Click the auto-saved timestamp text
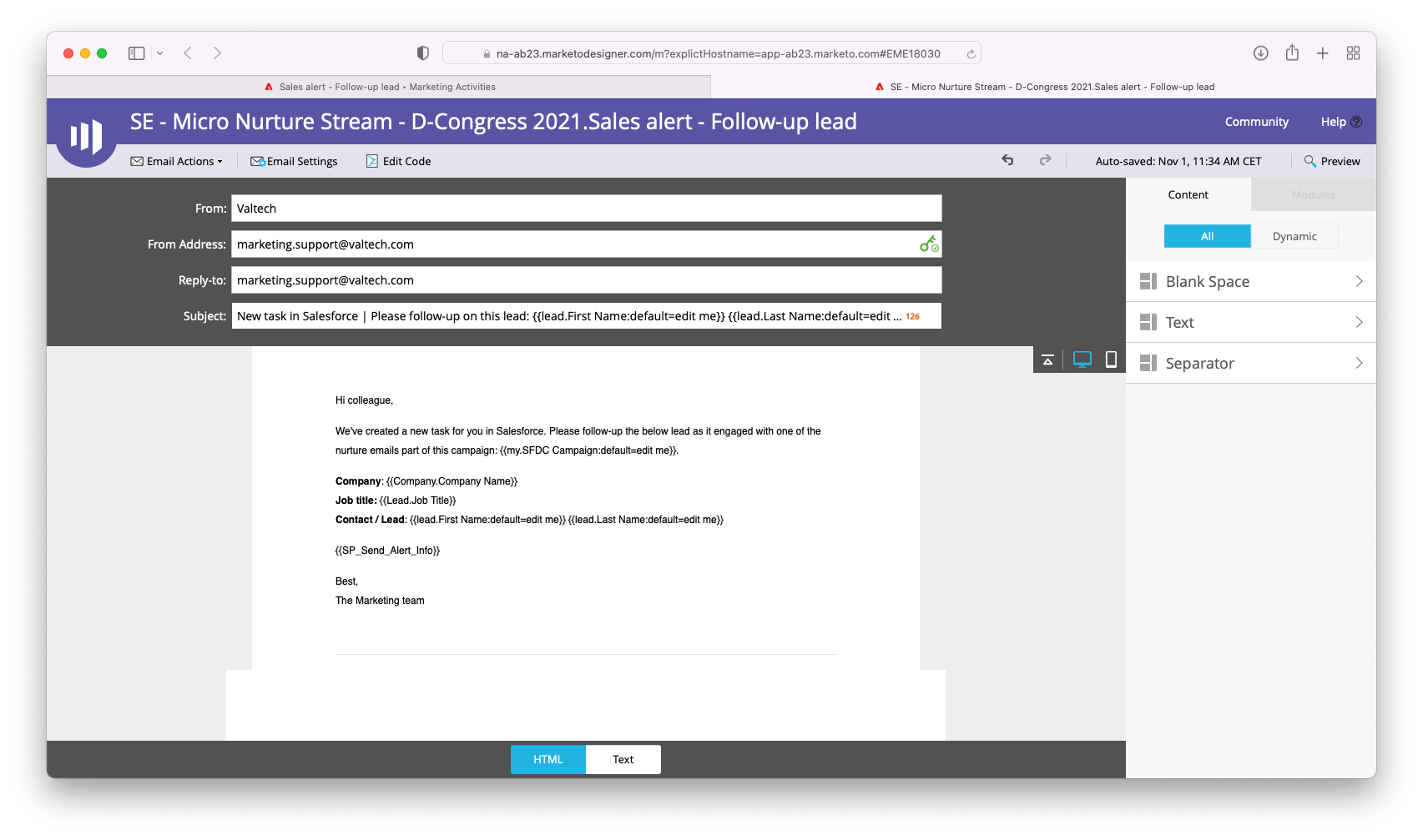Screen dimensions: 1423x840 [x=1178, y=161]
